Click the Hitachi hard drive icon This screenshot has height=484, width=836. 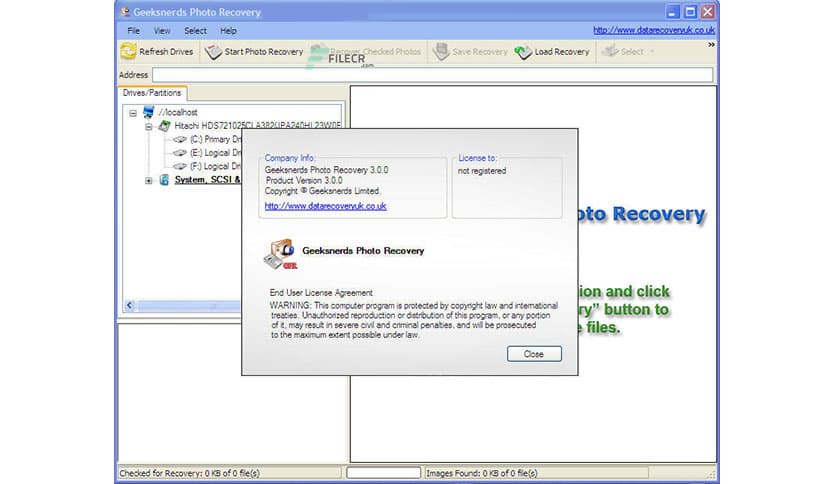point(164,126)
